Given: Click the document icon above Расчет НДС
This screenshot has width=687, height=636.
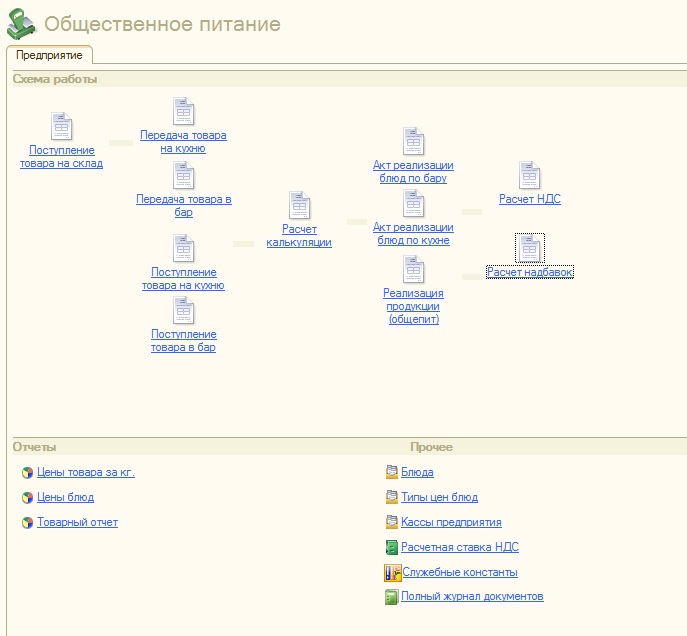Looking at the screenshot, I should (530, 176).
